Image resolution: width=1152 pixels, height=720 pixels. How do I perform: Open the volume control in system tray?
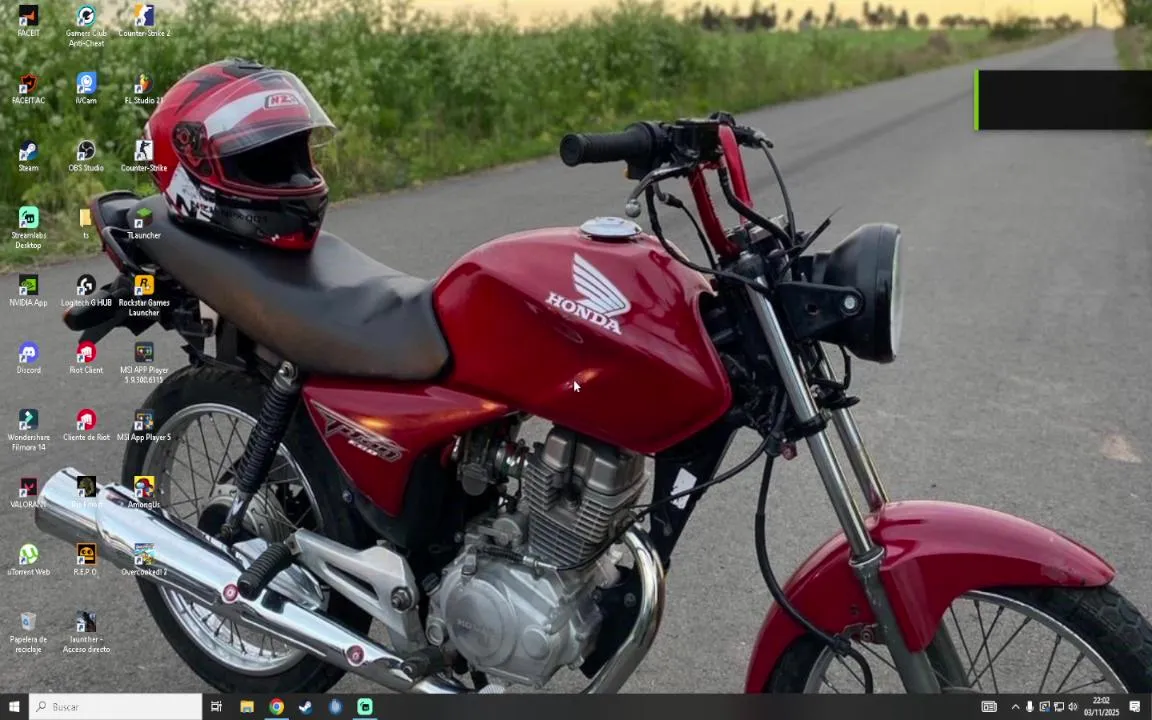(x=1073, y=707)
